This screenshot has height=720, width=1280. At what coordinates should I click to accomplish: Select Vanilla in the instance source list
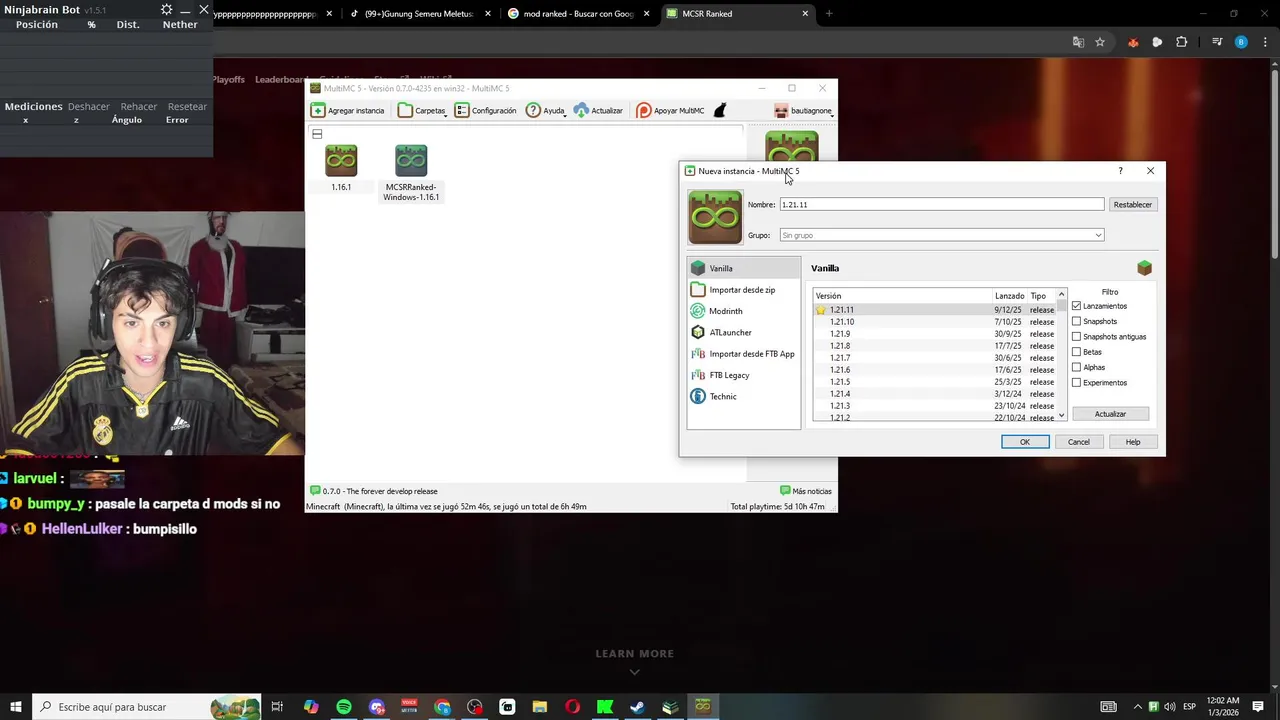(x=743, y=268)
